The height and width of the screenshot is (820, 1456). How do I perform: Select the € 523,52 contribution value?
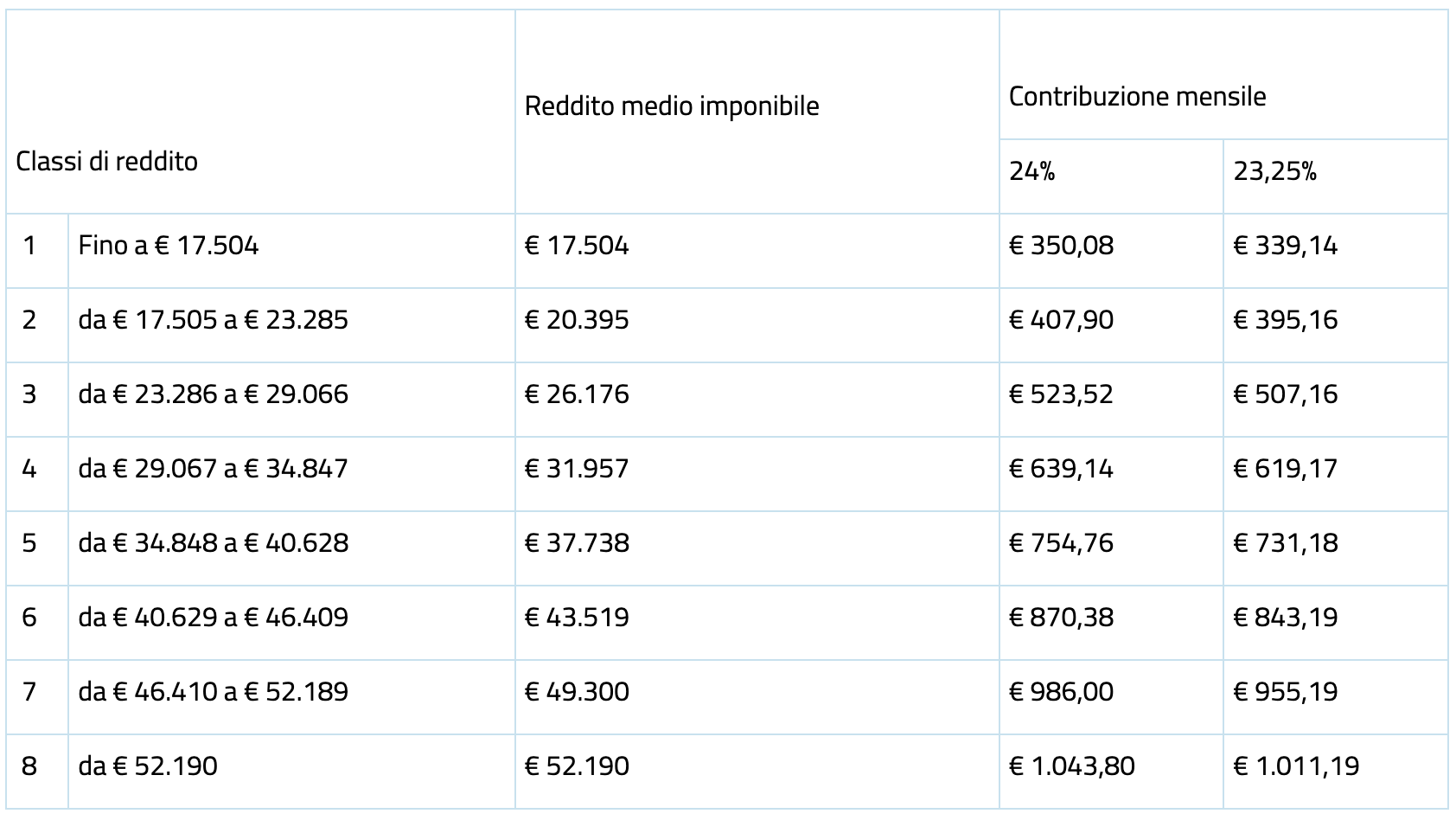pyautogui.click(x=1061, y=394)
